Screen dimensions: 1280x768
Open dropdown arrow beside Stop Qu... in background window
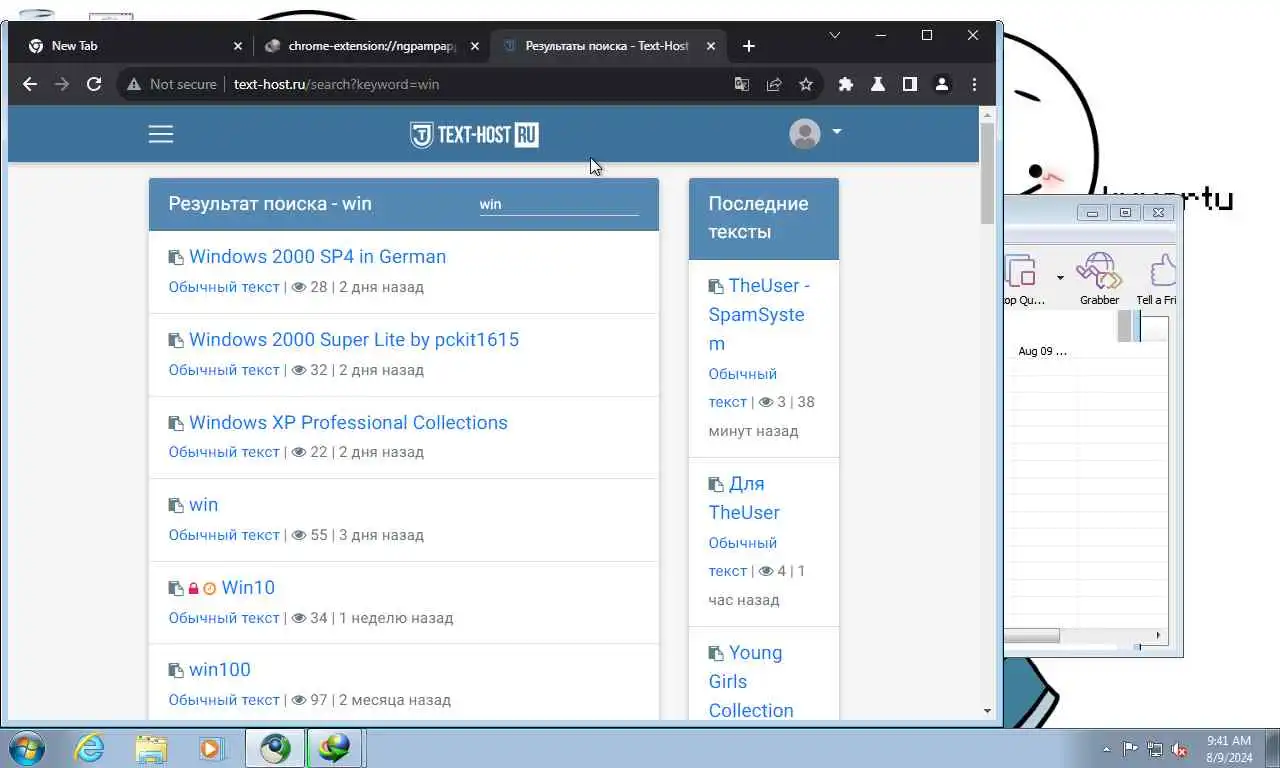(1060, 278)
